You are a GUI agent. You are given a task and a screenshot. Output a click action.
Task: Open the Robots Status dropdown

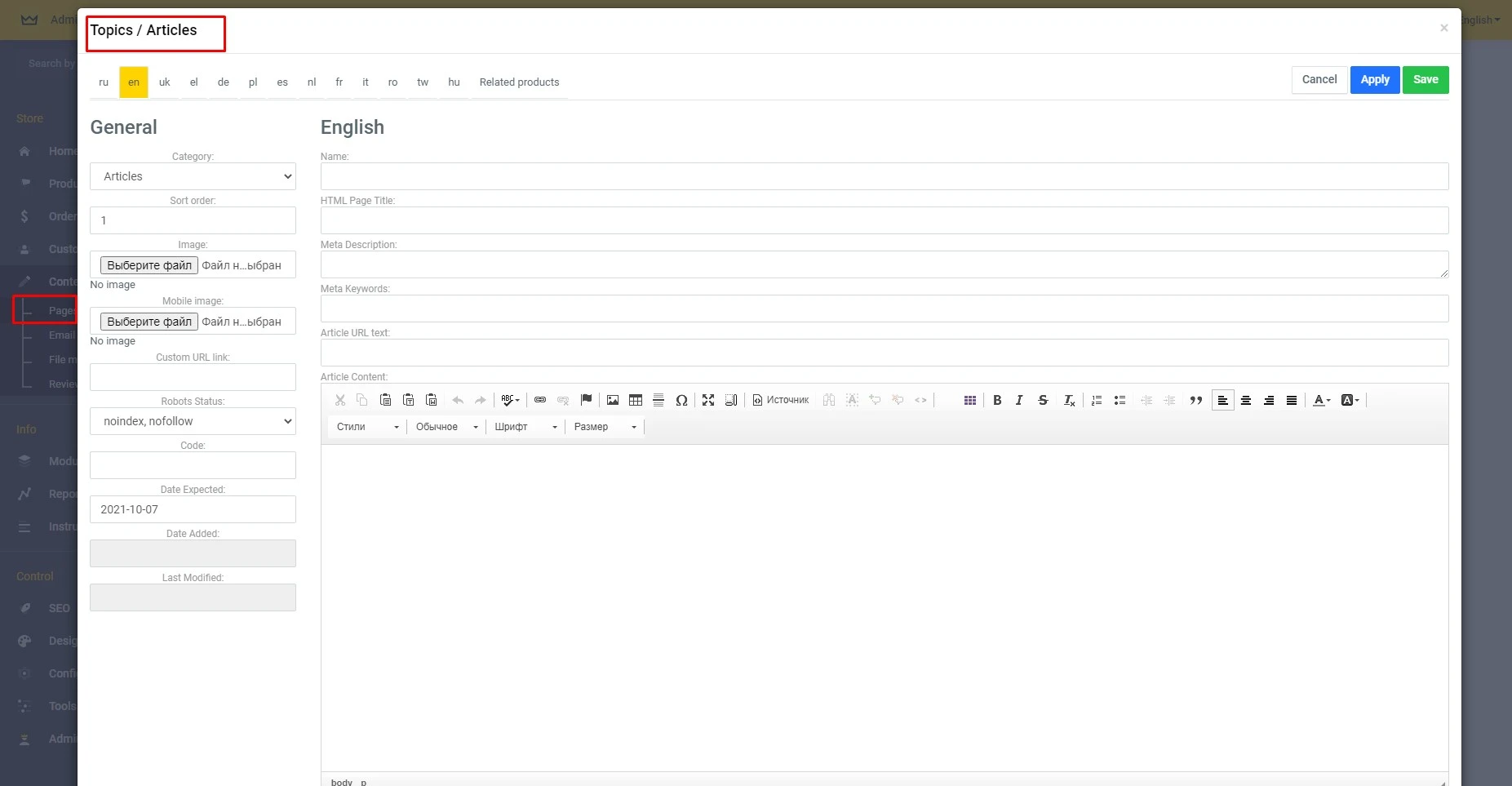tap(193, 421)
